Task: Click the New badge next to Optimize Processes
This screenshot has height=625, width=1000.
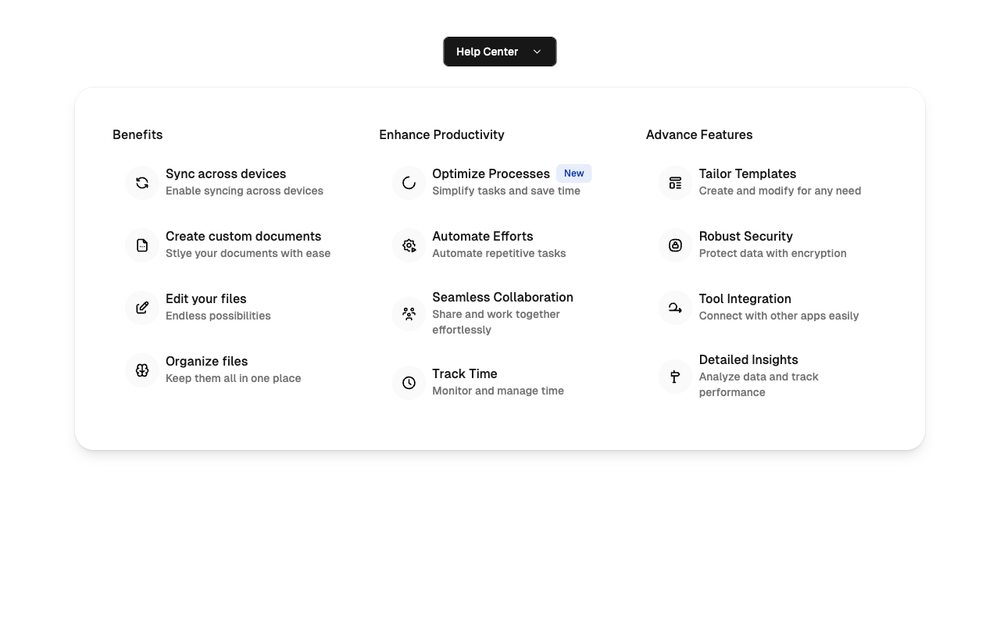Action: [x=574, y=173]
